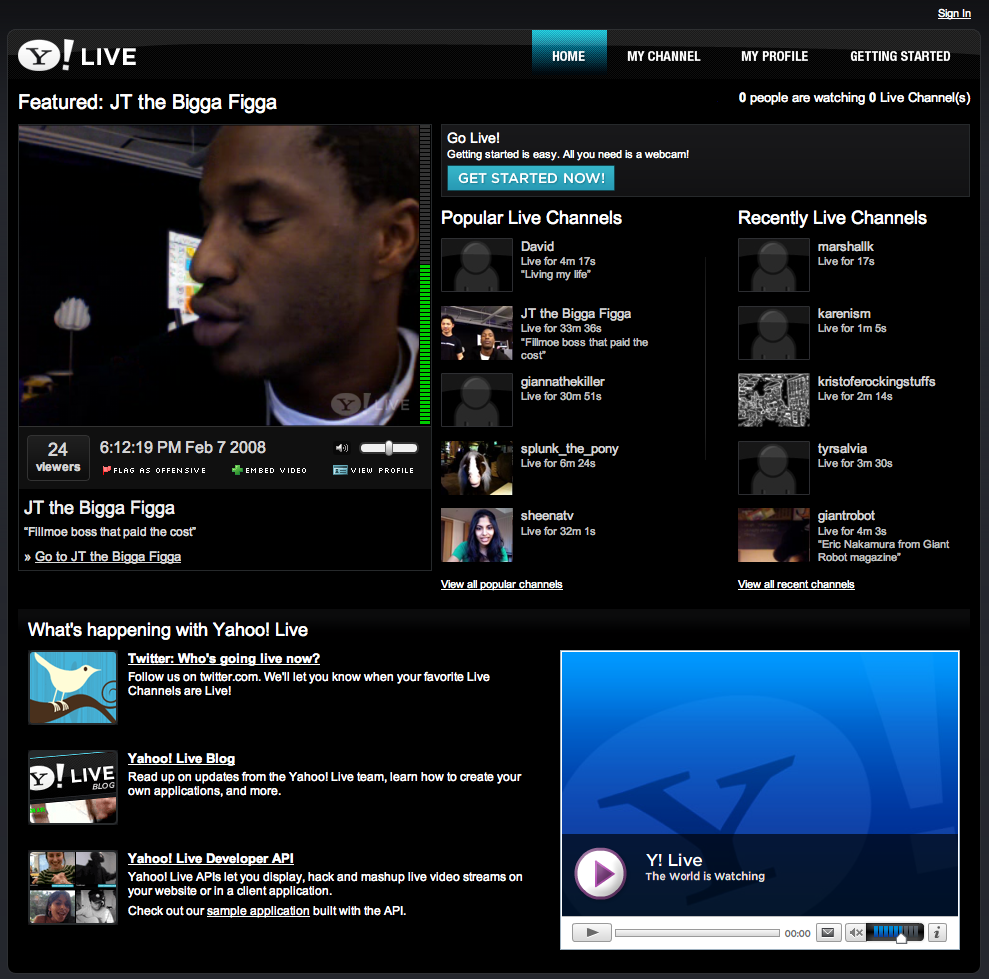This screenshot has height=979, width=989.
Task: Click the Developer API collage image
Action: point(73,887)
